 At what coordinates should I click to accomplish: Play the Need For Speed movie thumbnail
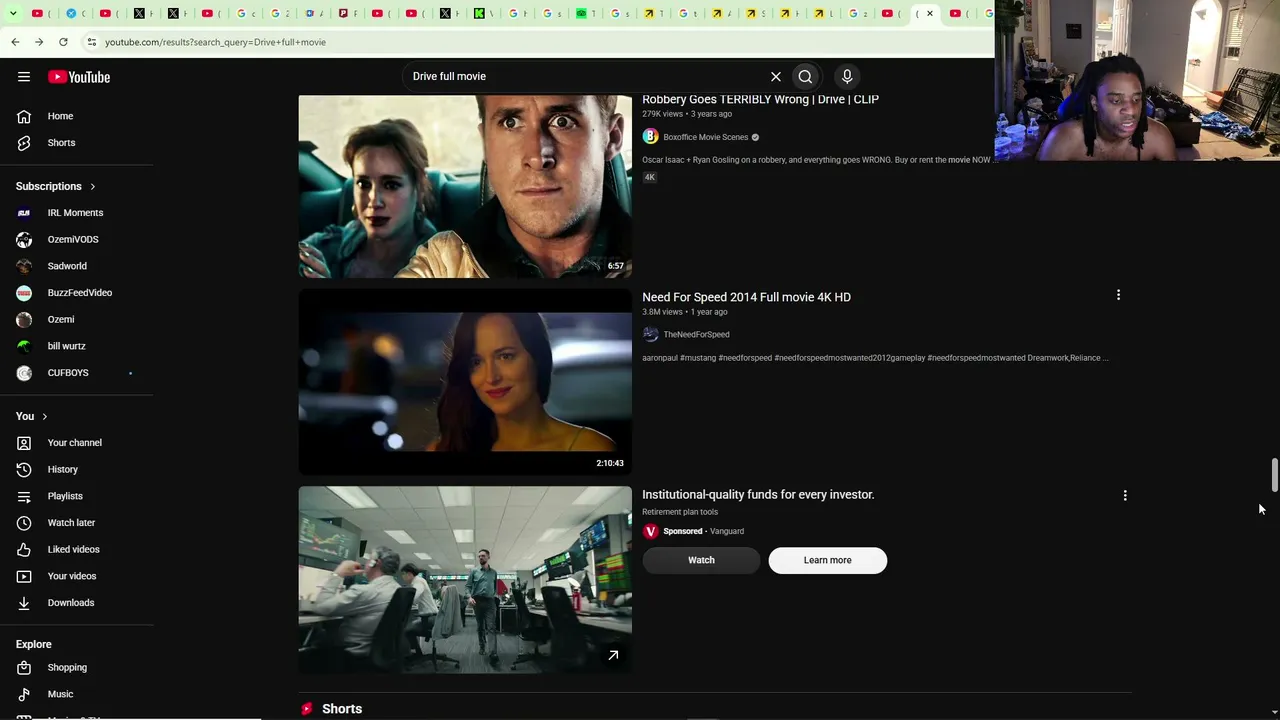pyautogui.click(x=465, y=382)
